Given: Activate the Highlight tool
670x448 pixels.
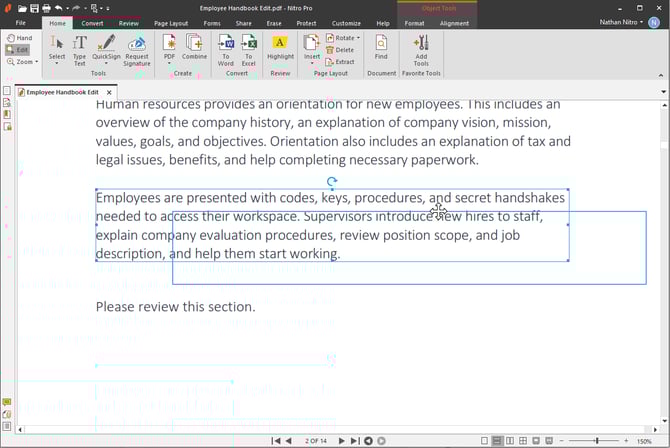Looking at the screenshot, I should pos(280,47).
